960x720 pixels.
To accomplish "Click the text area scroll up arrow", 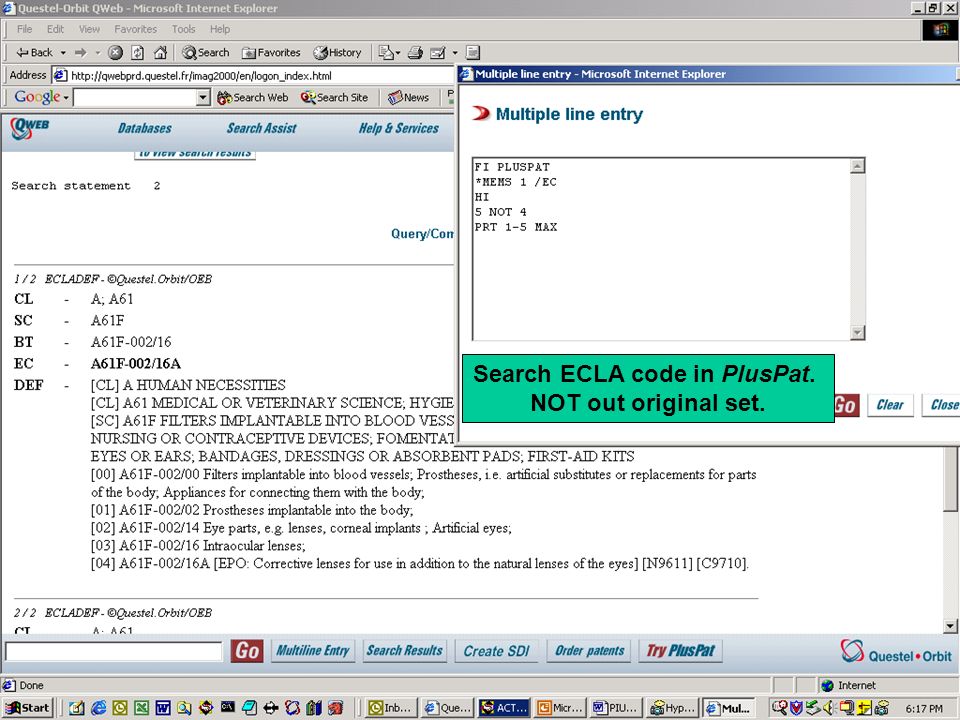I will (x=858, y=165).
